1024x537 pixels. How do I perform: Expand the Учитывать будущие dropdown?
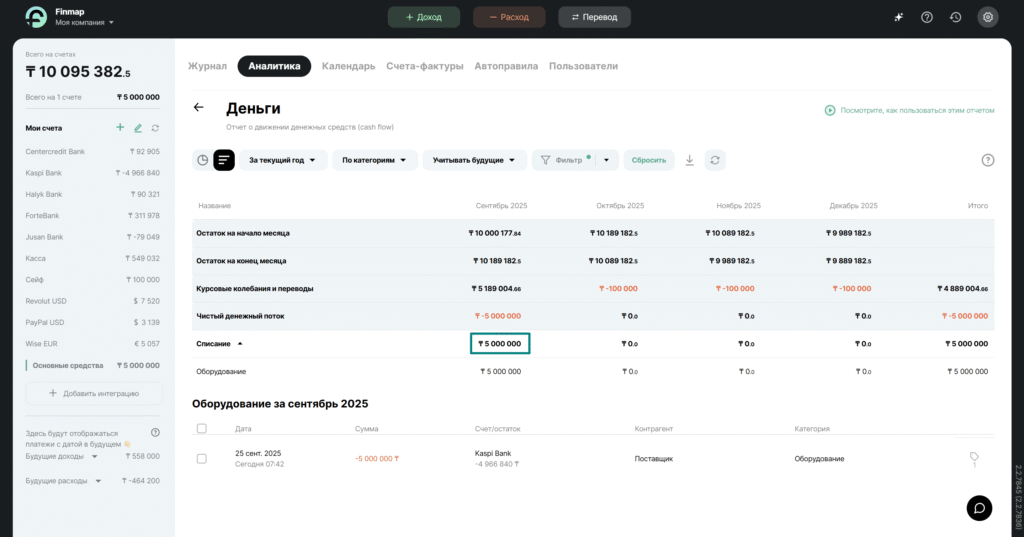[474, 160]
